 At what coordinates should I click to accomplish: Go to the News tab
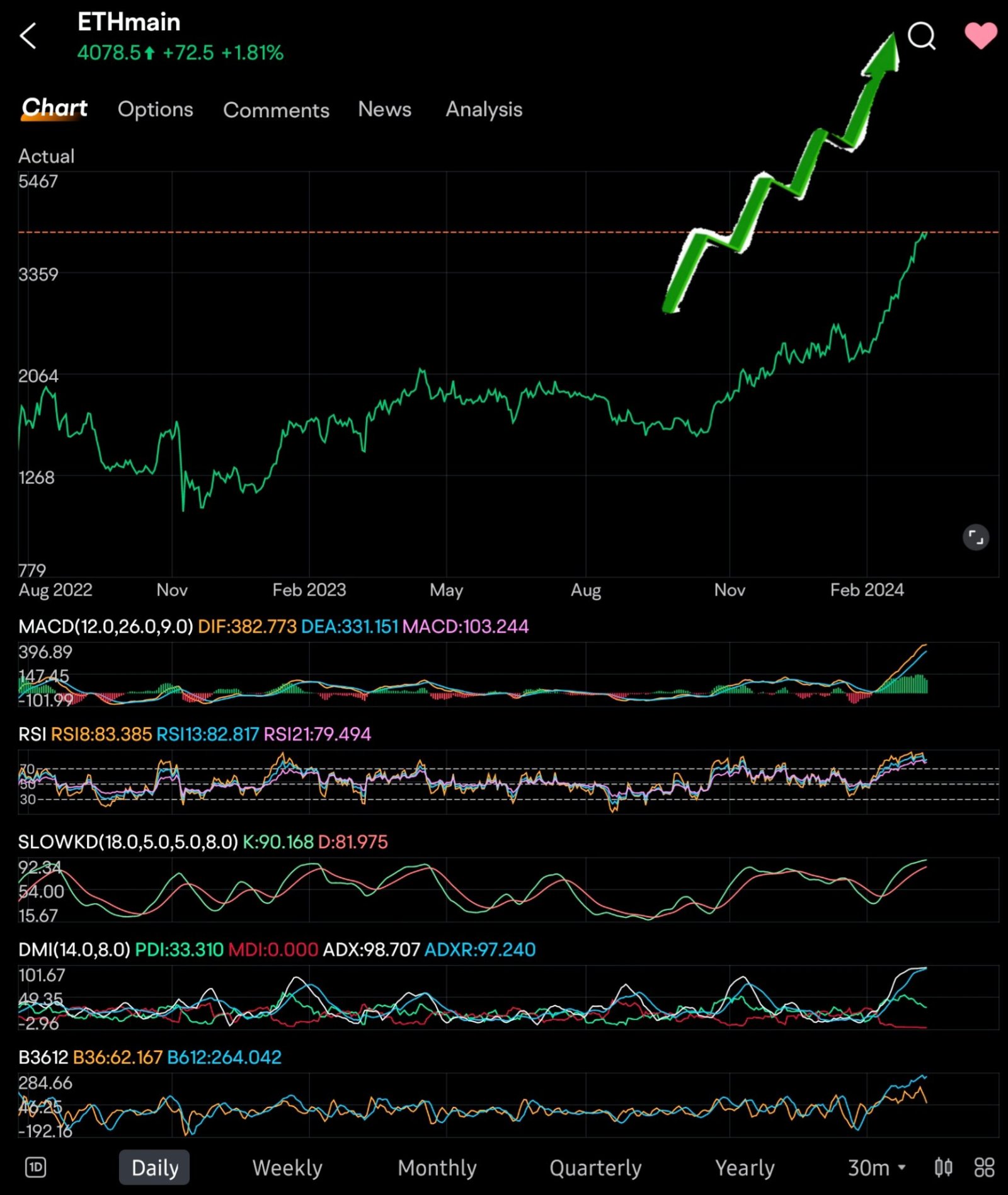click(384, 109)
